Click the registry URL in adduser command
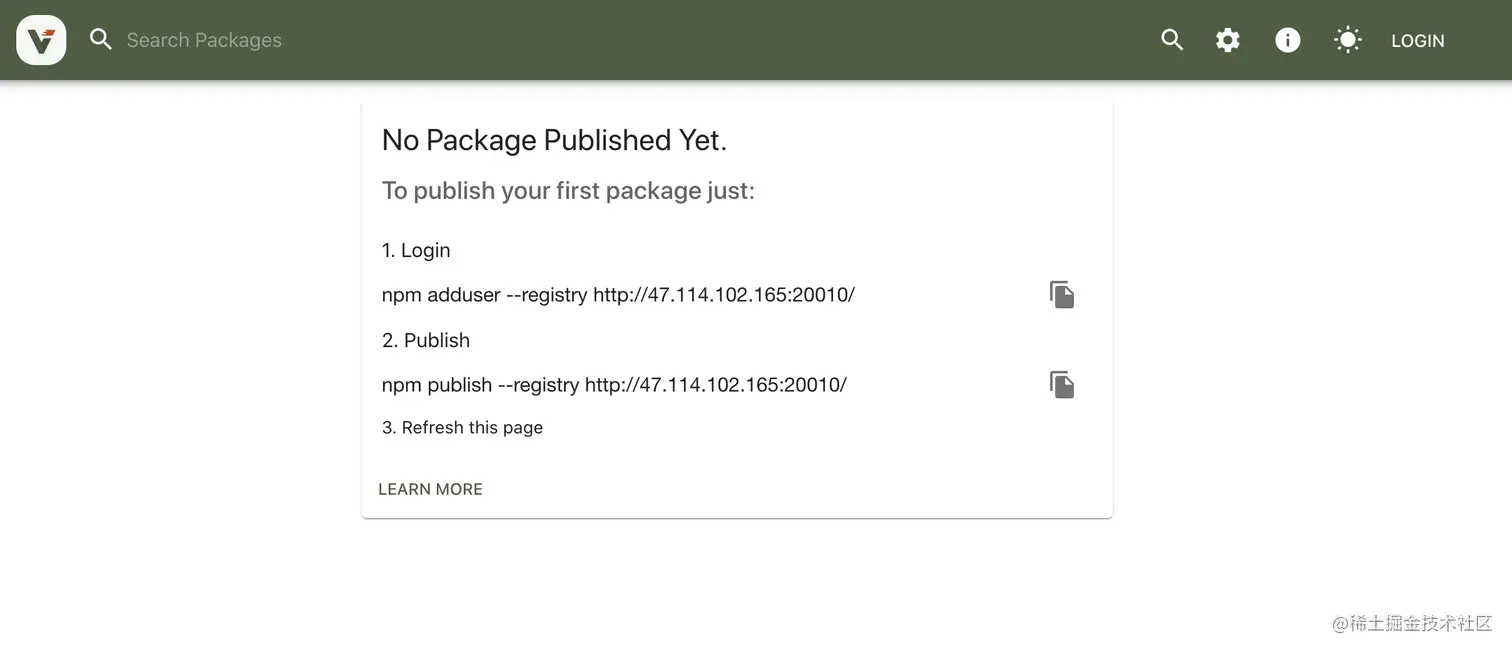Image resolution: width=1512 pixels, height=653 pixels. pos(724,295)
